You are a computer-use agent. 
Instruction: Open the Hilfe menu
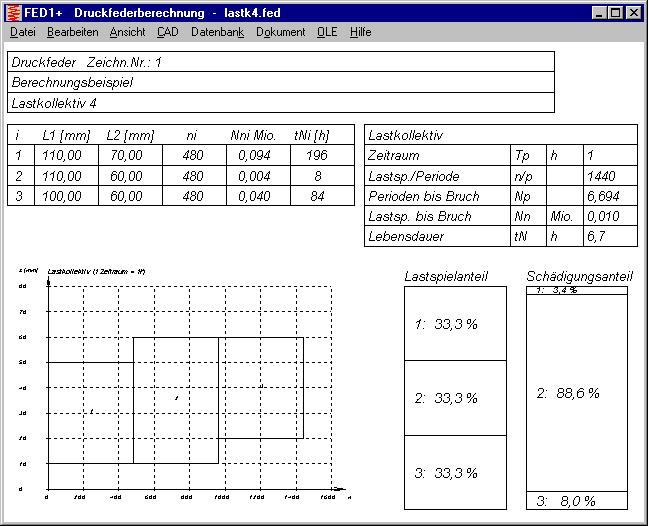point(360,32)
